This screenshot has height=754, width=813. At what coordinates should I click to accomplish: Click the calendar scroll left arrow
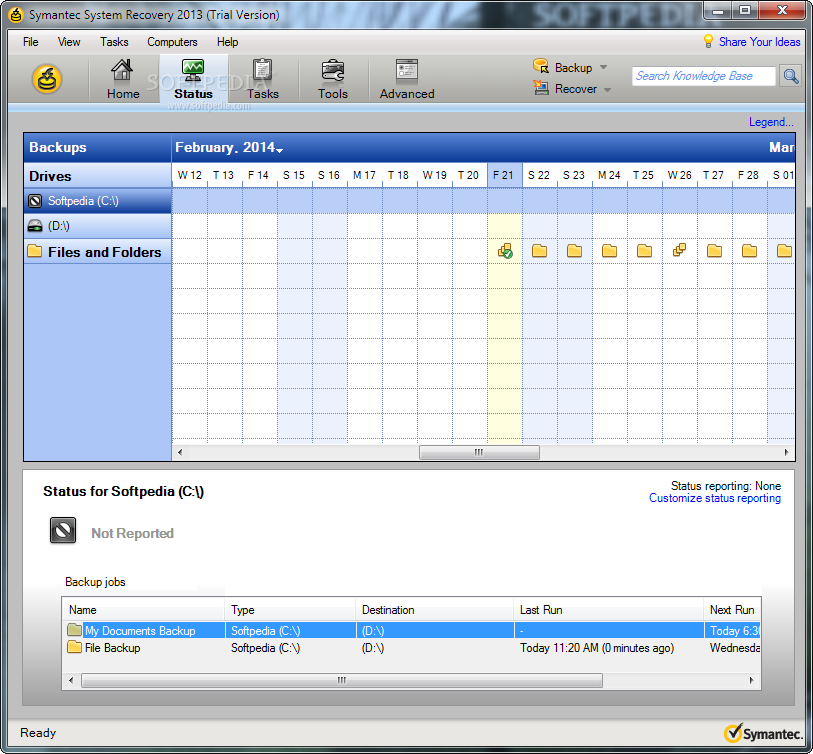click(x=180, y=452)
